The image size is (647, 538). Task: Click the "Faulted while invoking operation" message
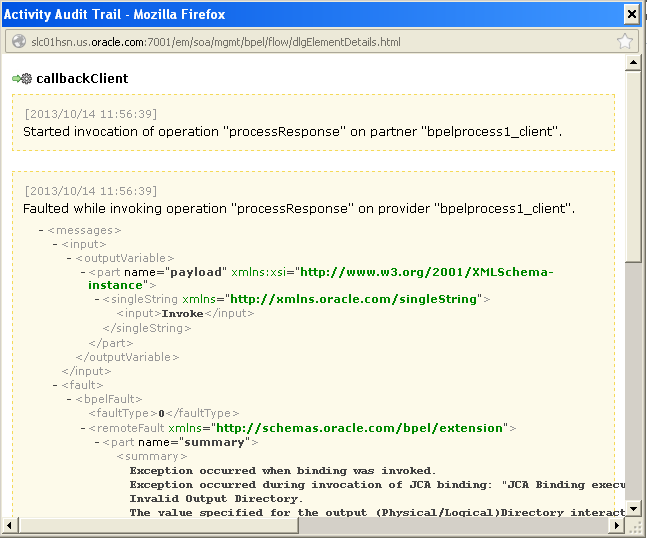[x=299, y=208]
